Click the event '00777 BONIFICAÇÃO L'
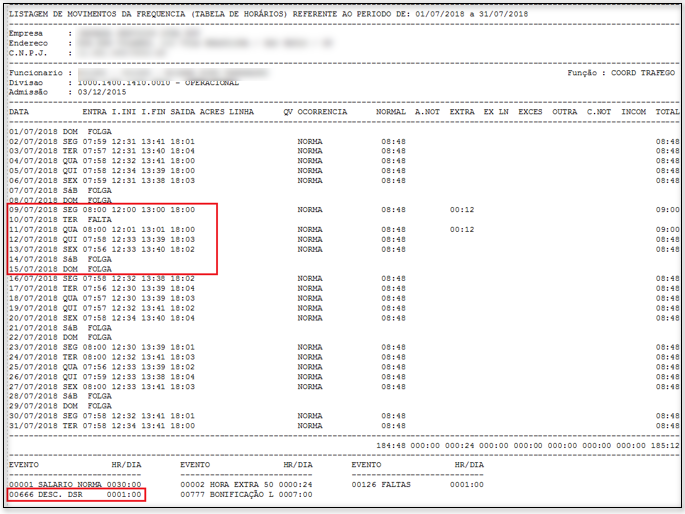The width and height of the screenshot is (685, 514). (x=227, y=495)
